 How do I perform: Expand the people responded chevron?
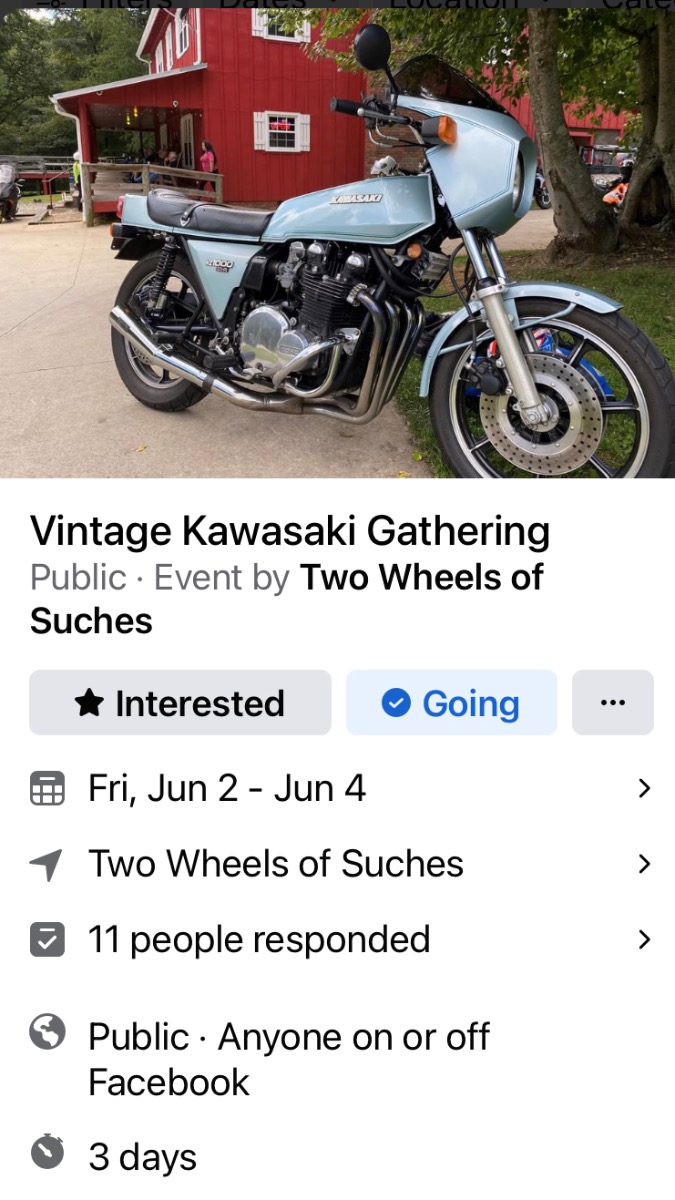[644, 940]
